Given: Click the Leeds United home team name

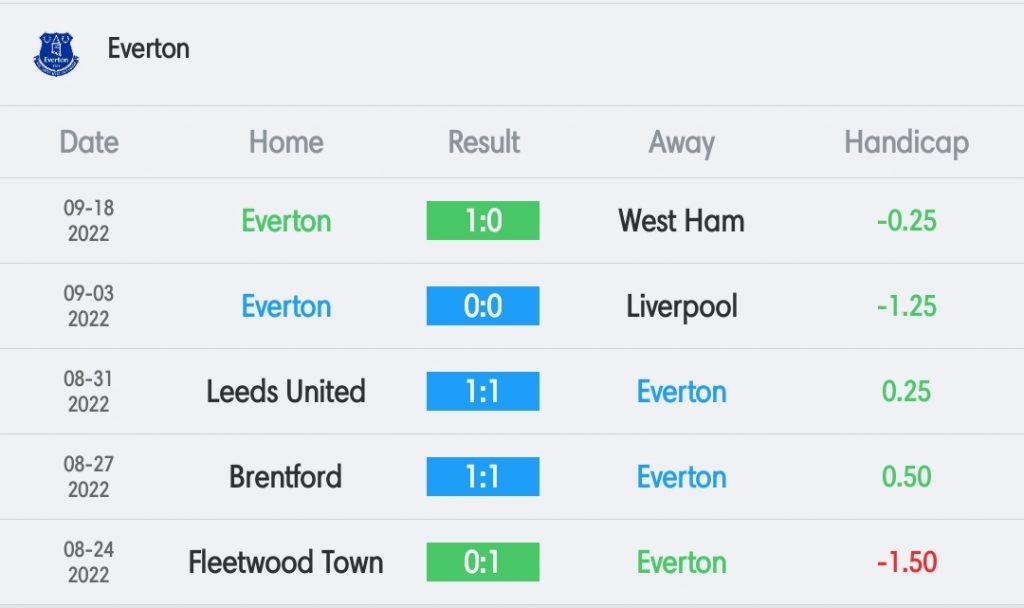Looking at the screenshot, I should (x=285, y=391).
